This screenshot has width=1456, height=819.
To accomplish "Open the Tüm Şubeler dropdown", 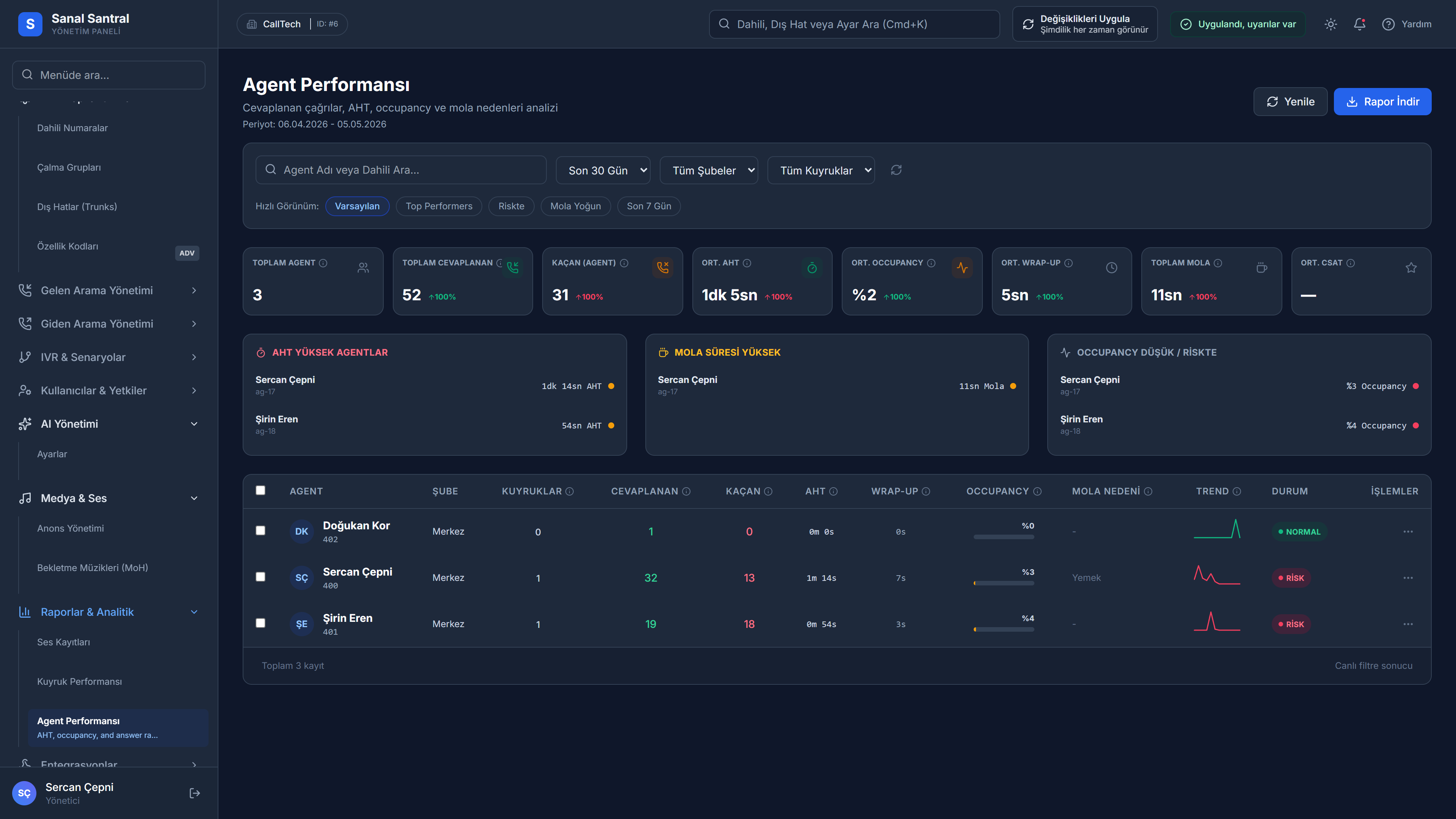I will coord(709,170).
